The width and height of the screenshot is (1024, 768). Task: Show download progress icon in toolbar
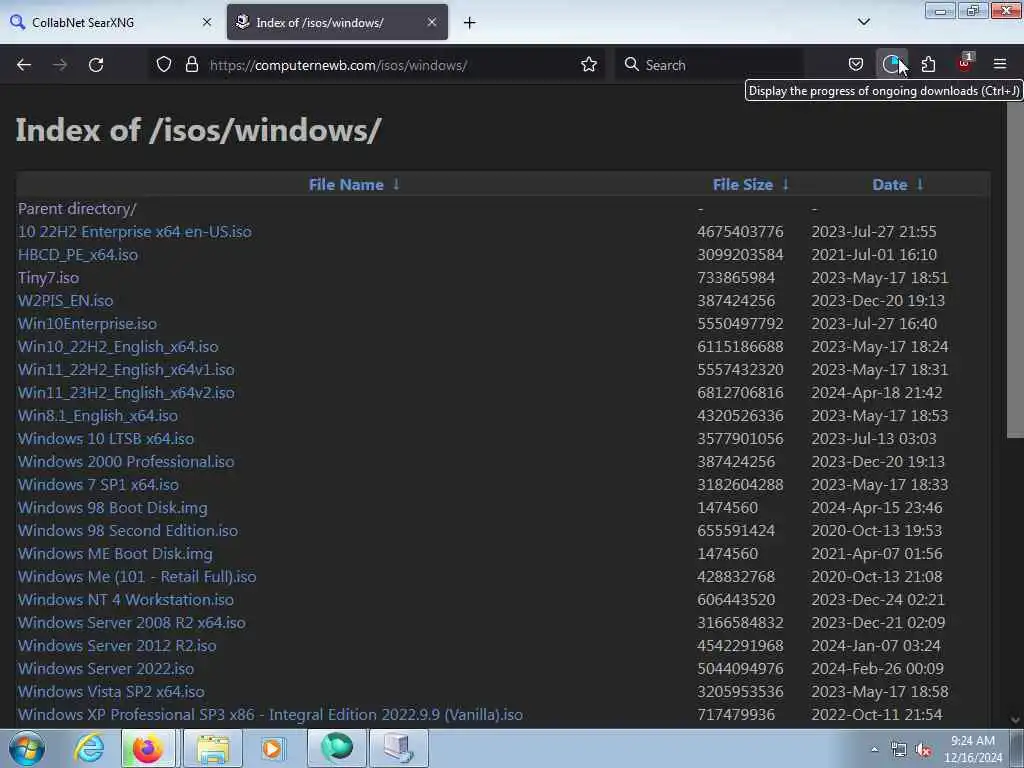891,64
